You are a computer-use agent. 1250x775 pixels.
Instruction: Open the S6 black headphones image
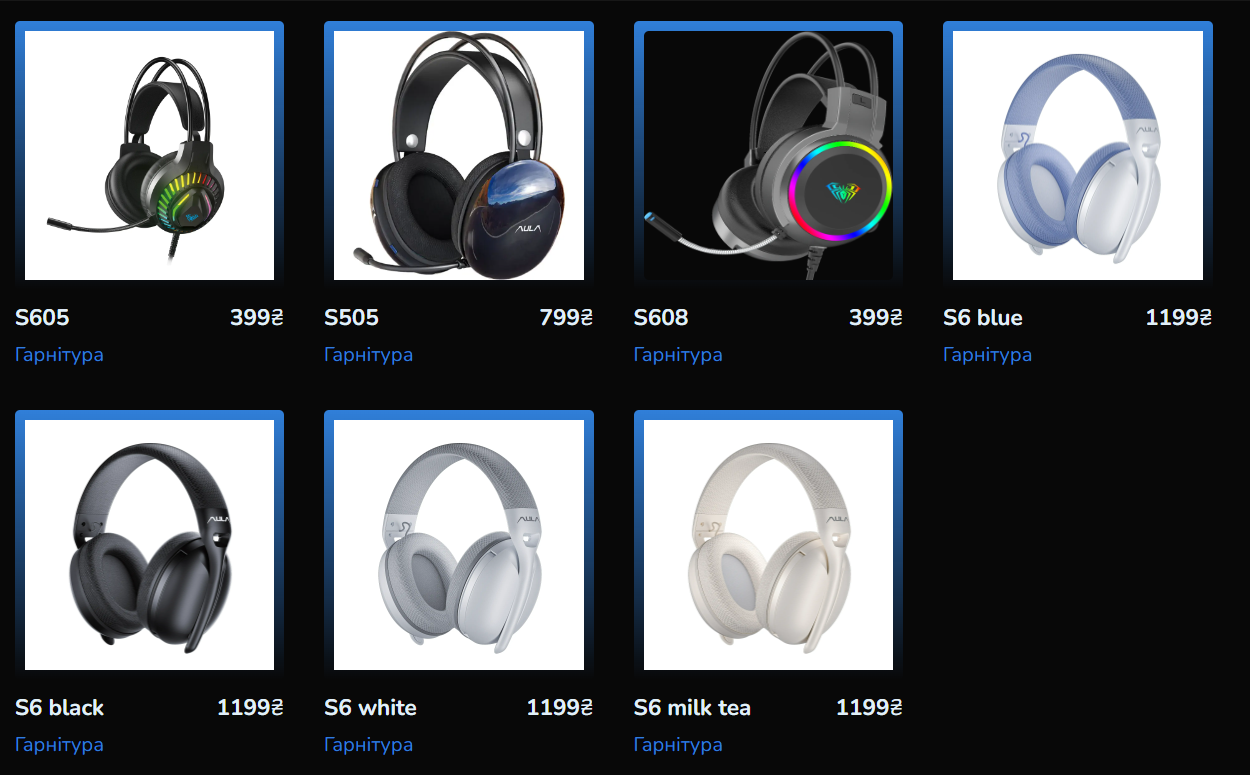point(149,544)
